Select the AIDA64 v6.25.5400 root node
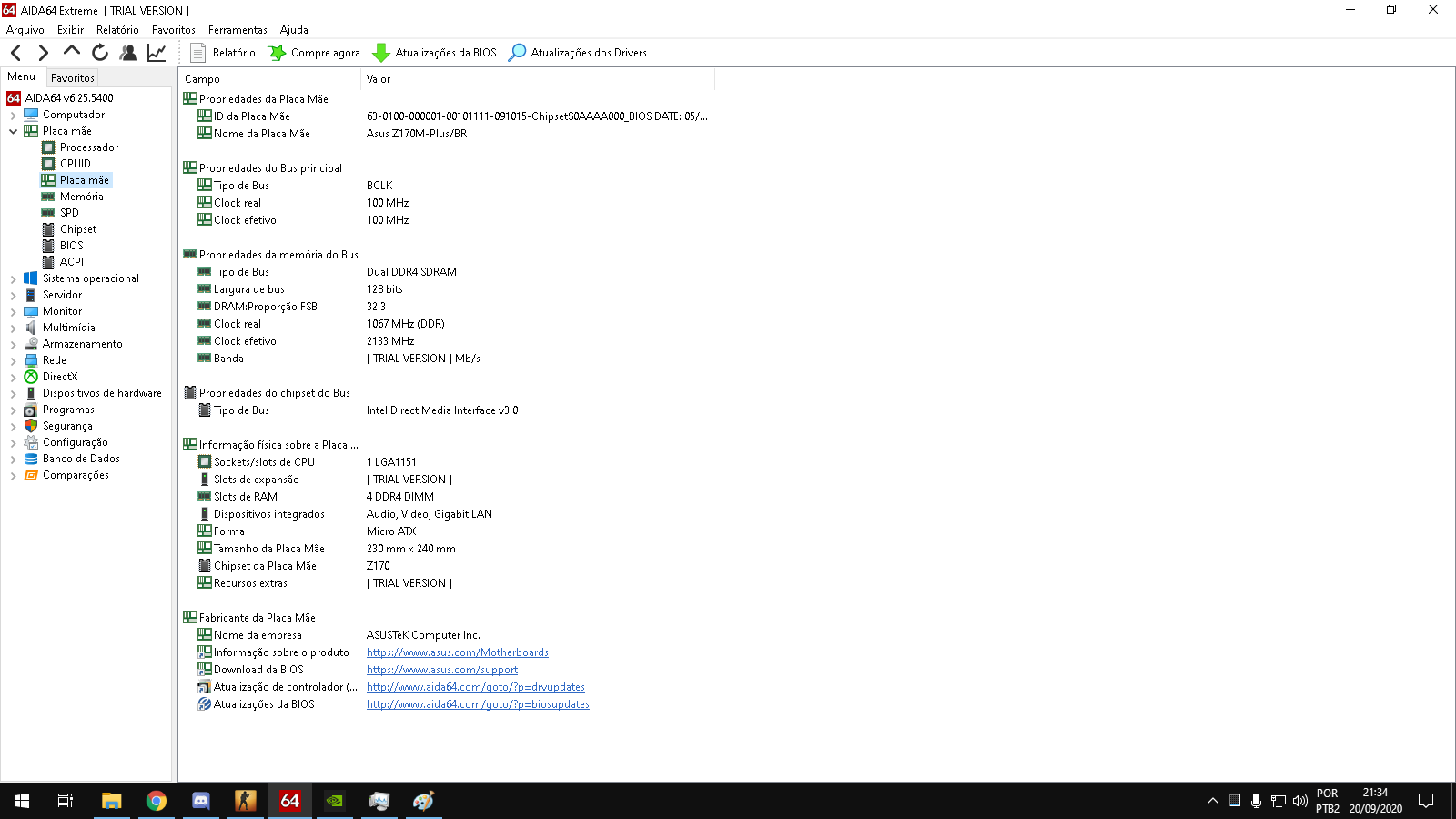The width and height of the screenshot is (1456, 819). point(69,98)
